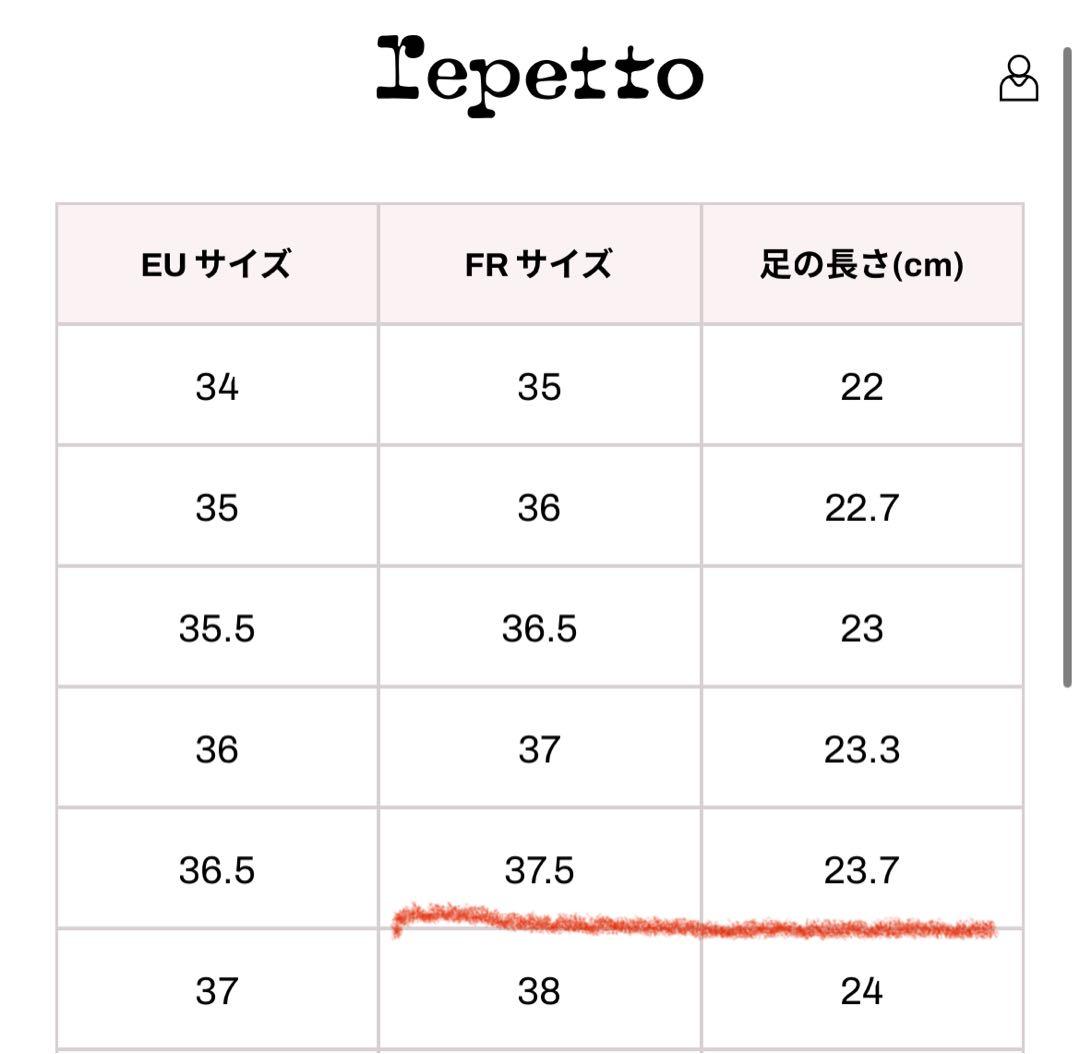1080x1054 pixels.
Task: Click 36.5 in the FR size column
Action: tap(539, 629)
